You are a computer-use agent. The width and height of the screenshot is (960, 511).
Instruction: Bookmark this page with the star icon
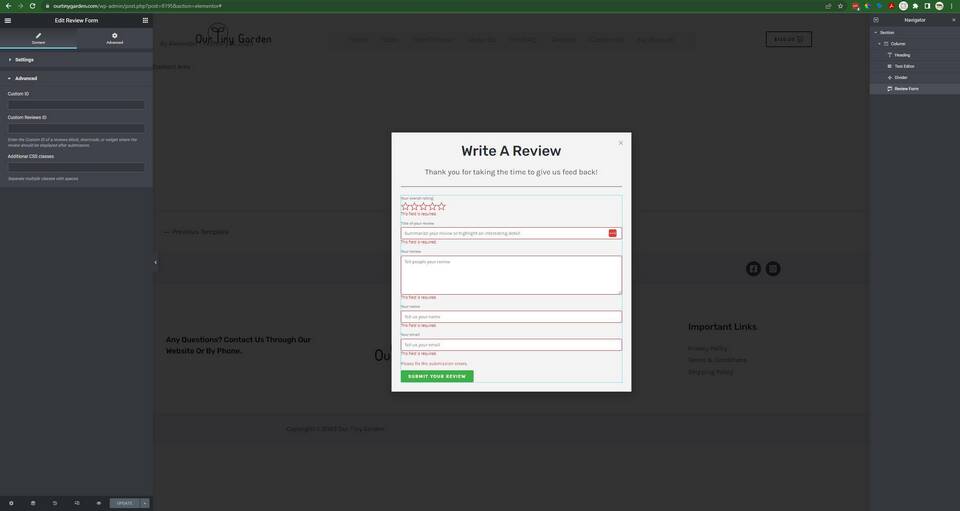pos(841,6)
